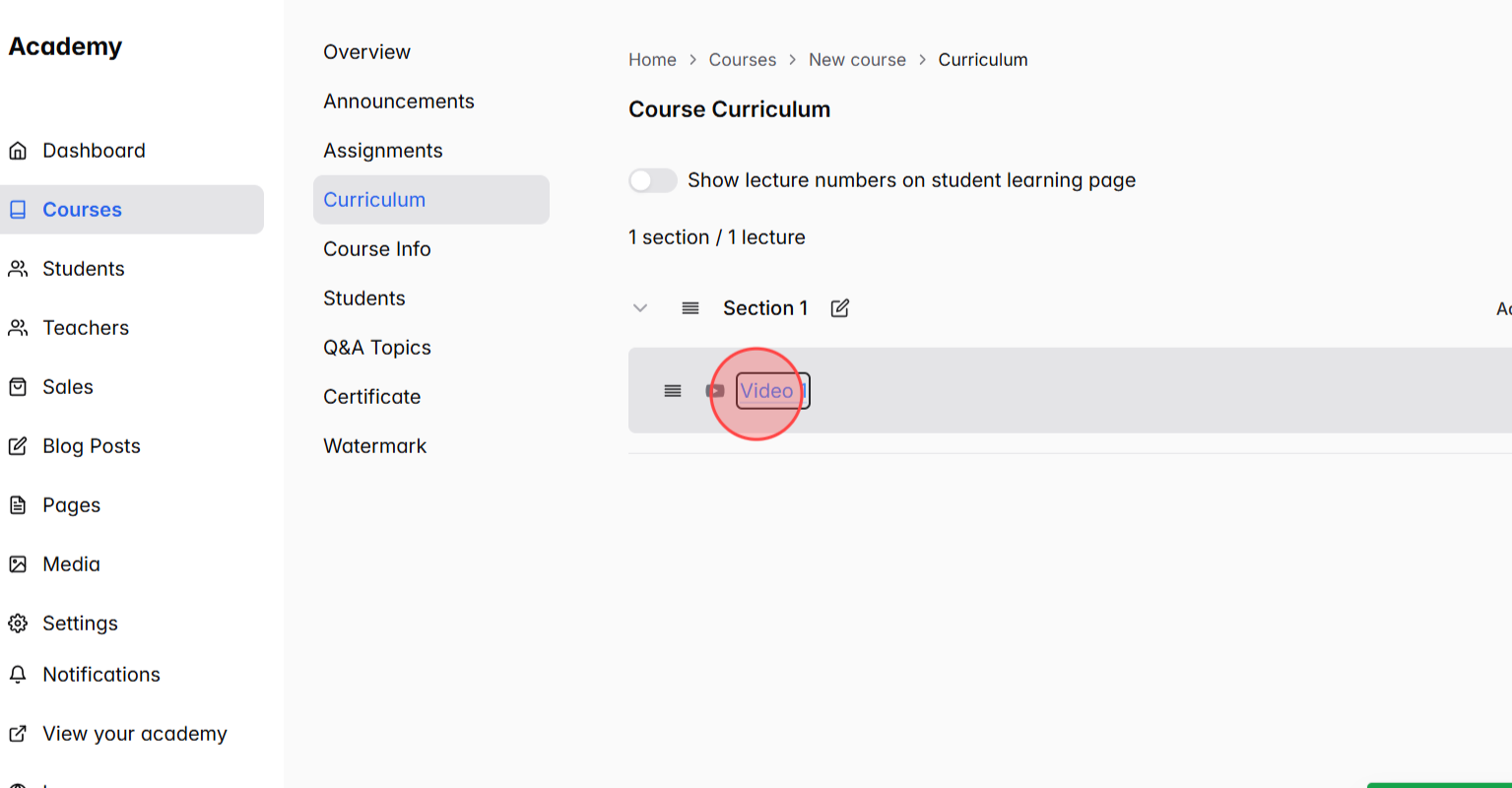The width and height of the screenshot is (1512, 788).
Task: Click the video lecture icon beside Video 1
Action: click(x=715, y=391)
